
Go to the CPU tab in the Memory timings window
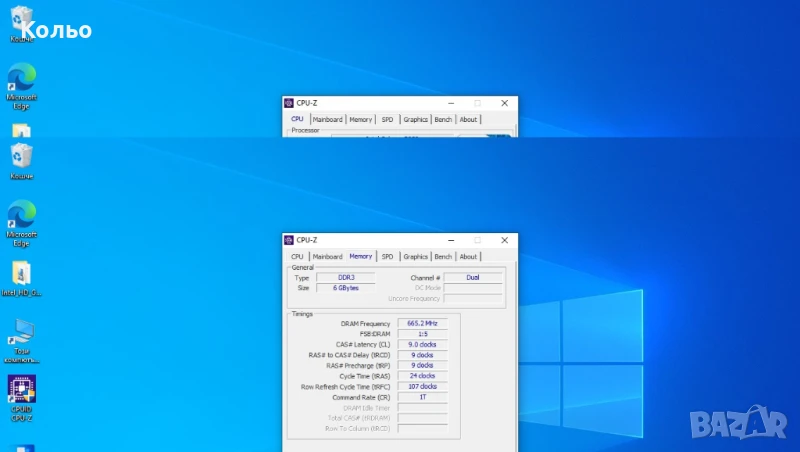click(x=297, y=257)
